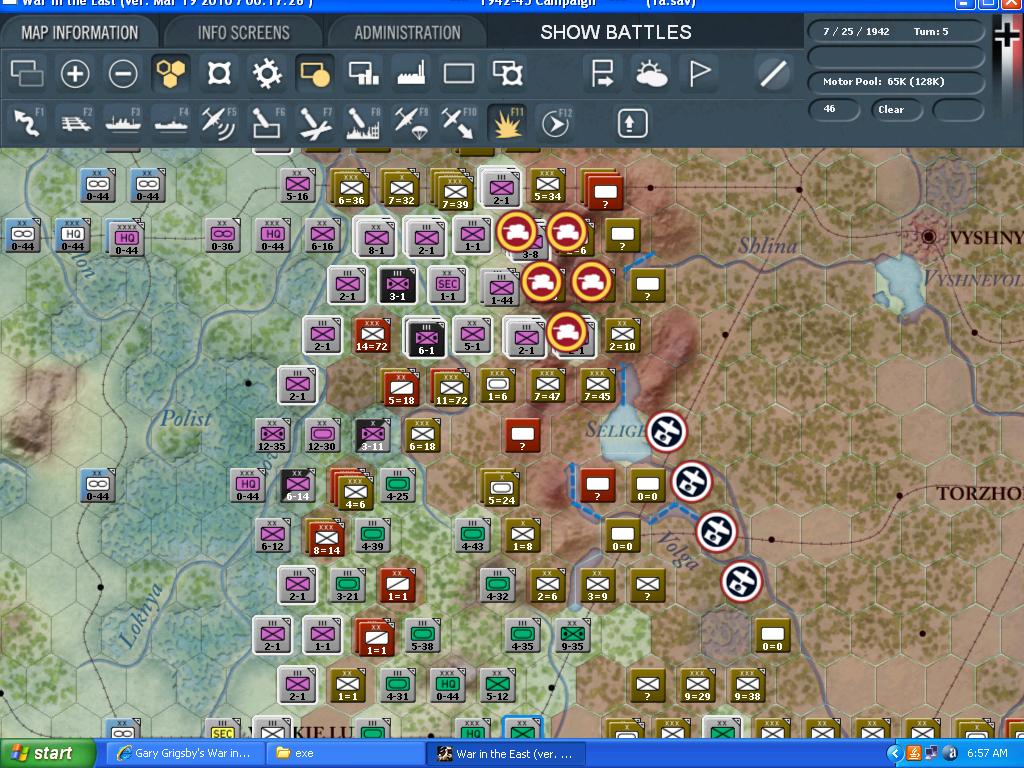The image size is (1024, 768).
Task: Select F4 amphibious ship mode
Action: [x=170, y=123]
